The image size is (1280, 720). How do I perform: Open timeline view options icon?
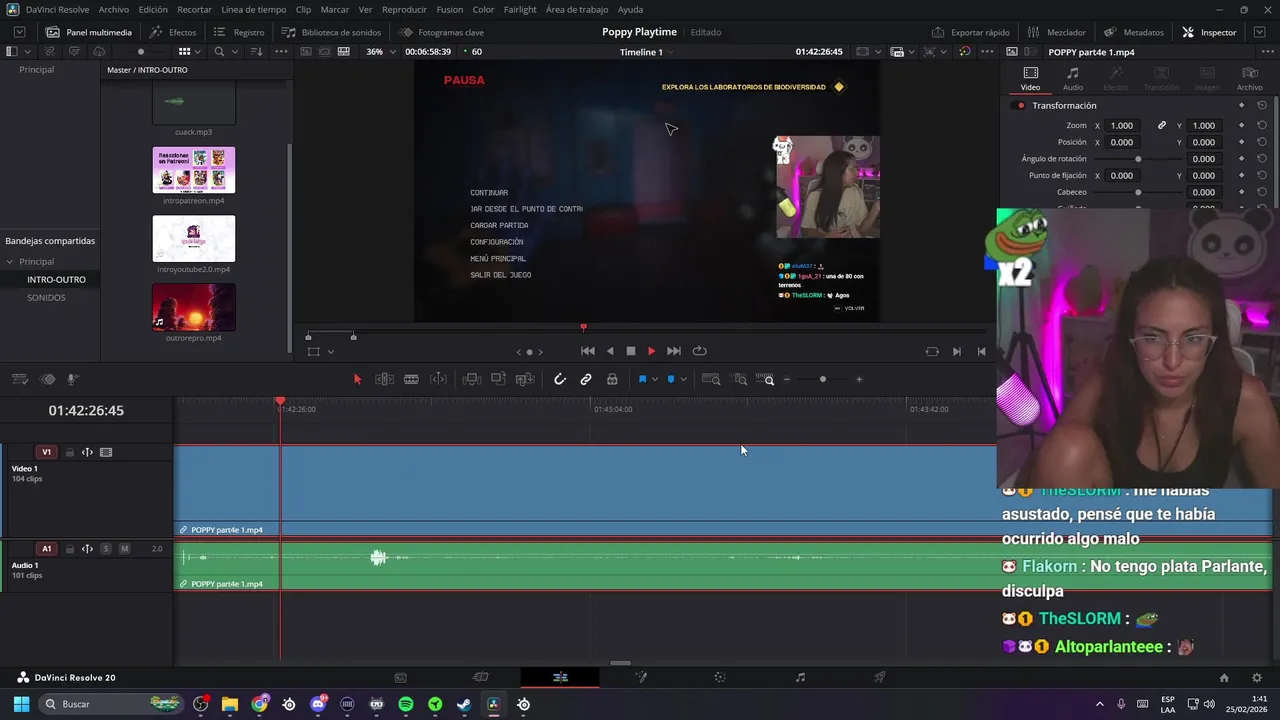(x=19, y=379)
